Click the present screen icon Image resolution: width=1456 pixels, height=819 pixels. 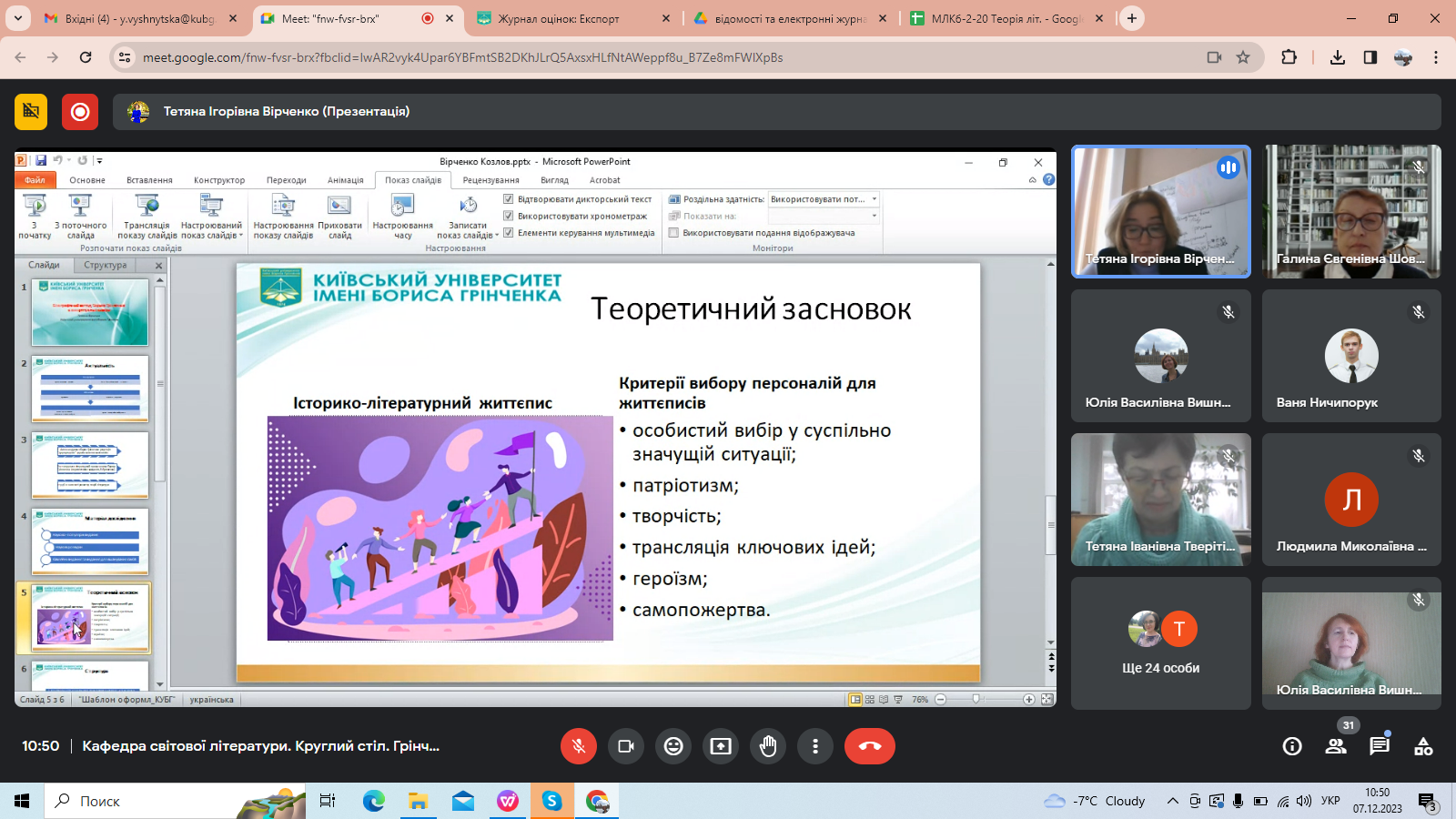pos(721,746)
